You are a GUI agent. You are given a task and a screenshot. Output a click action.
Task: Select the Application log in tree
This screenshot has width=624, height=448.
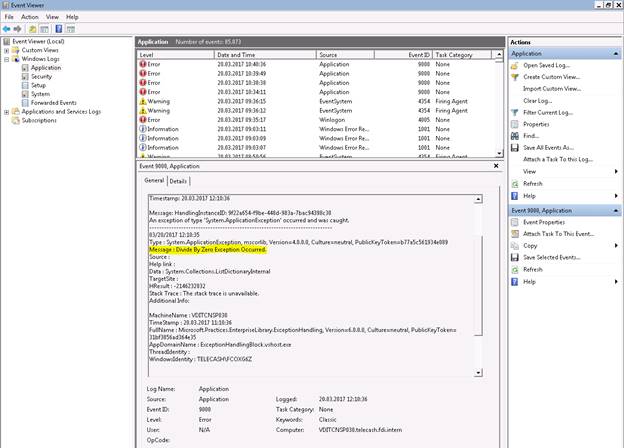(x=46, y=68)
